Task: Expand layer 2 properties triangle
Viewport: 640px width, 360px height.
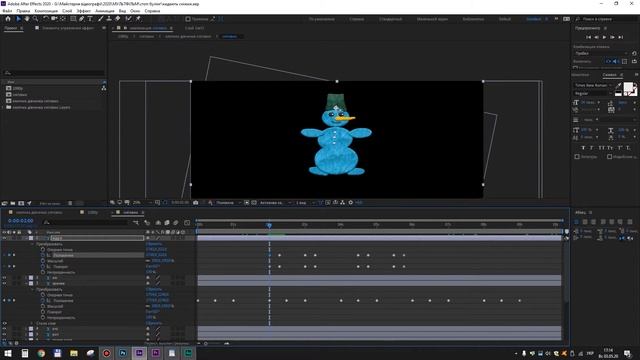Action: pos(26,278)
